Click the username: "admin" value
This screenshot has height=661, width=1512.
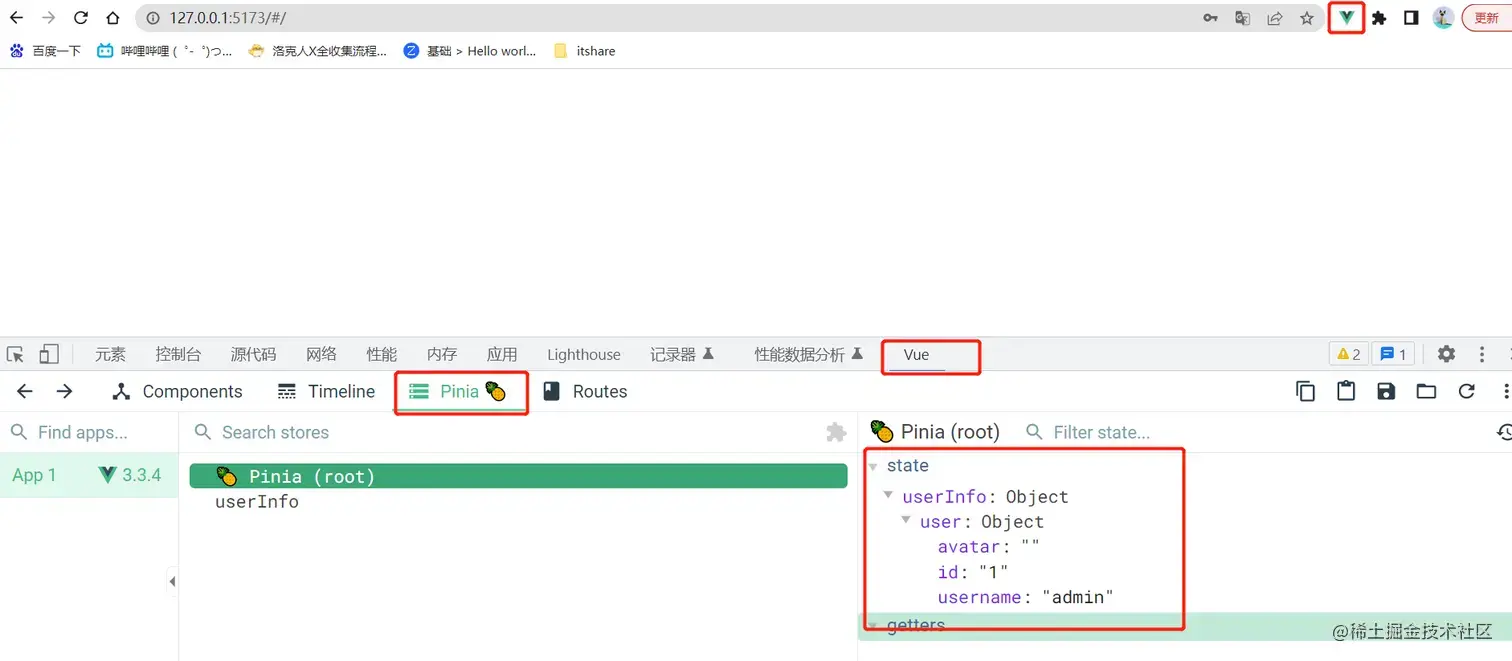pos(1078,597)
